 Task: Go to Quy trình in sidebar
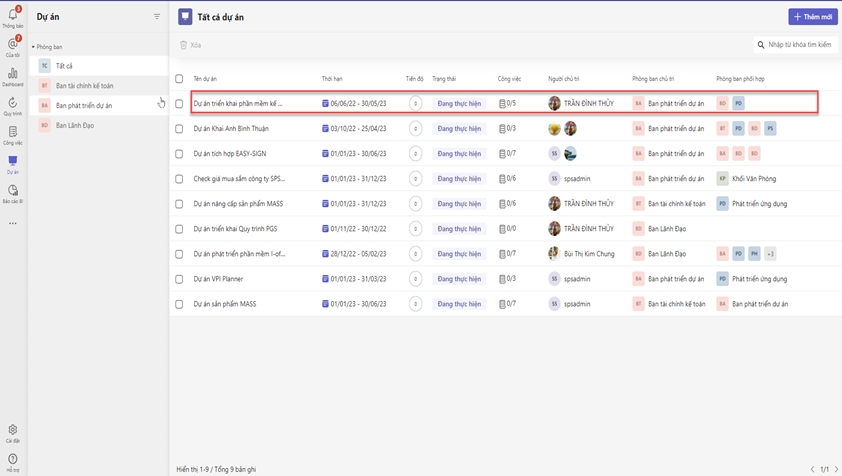point(13,105)
